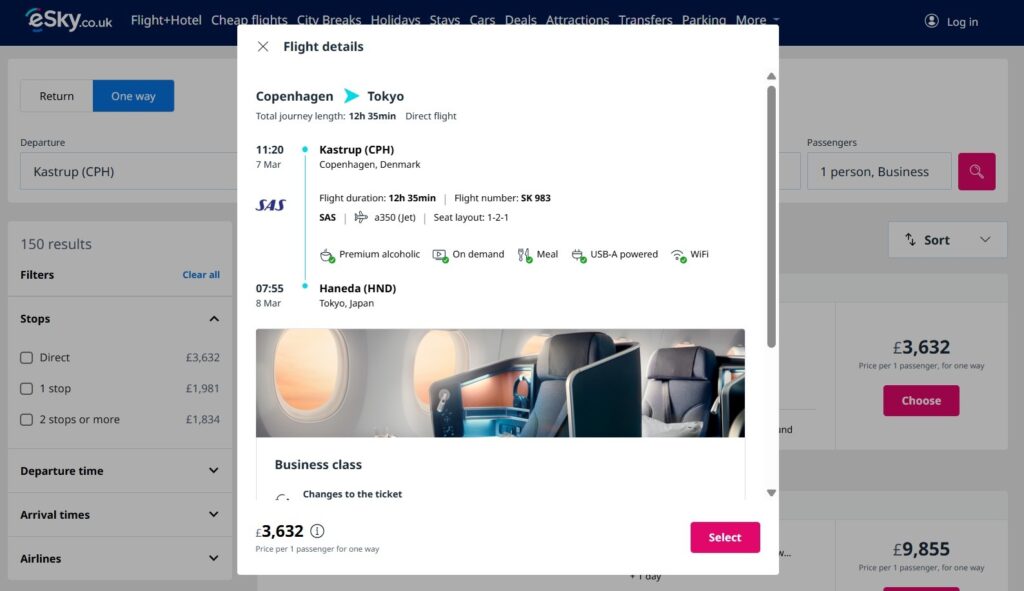Collapse the Stops filter section
The height and width of the screenshot is (591, 1024).
[x=213, y=318]
